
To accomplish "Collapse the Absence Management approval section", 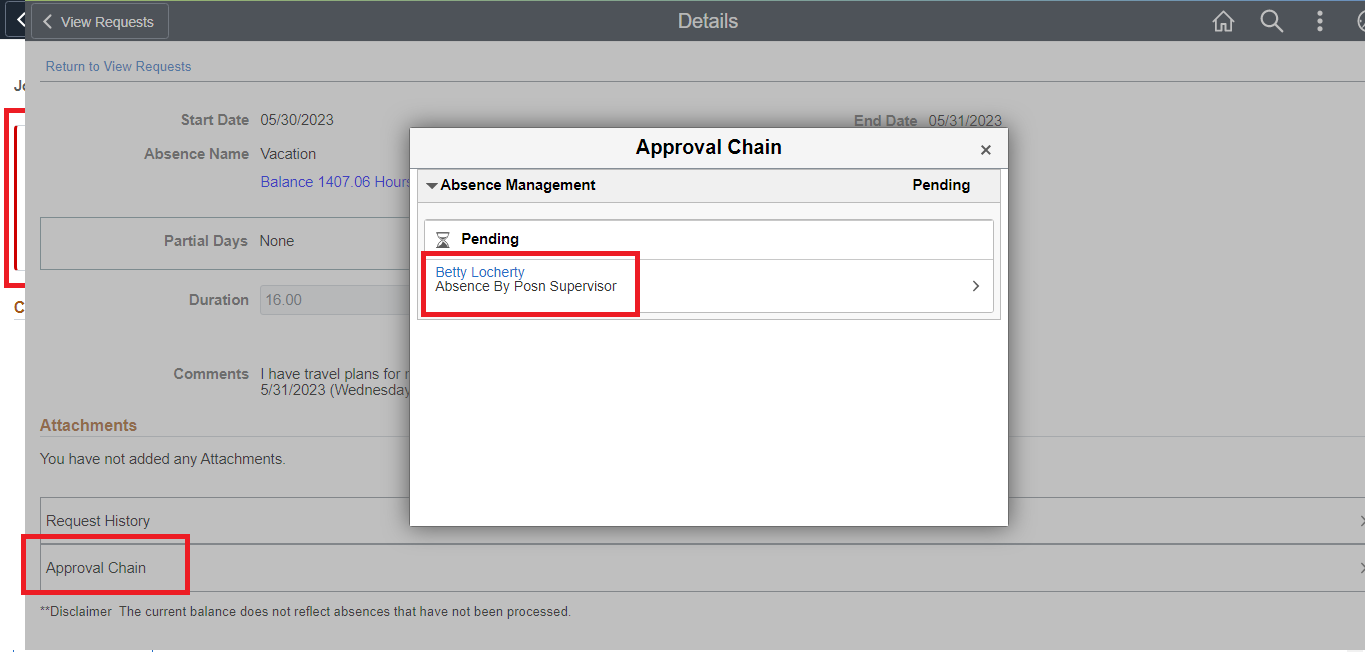I will click(x=431, y=185).
